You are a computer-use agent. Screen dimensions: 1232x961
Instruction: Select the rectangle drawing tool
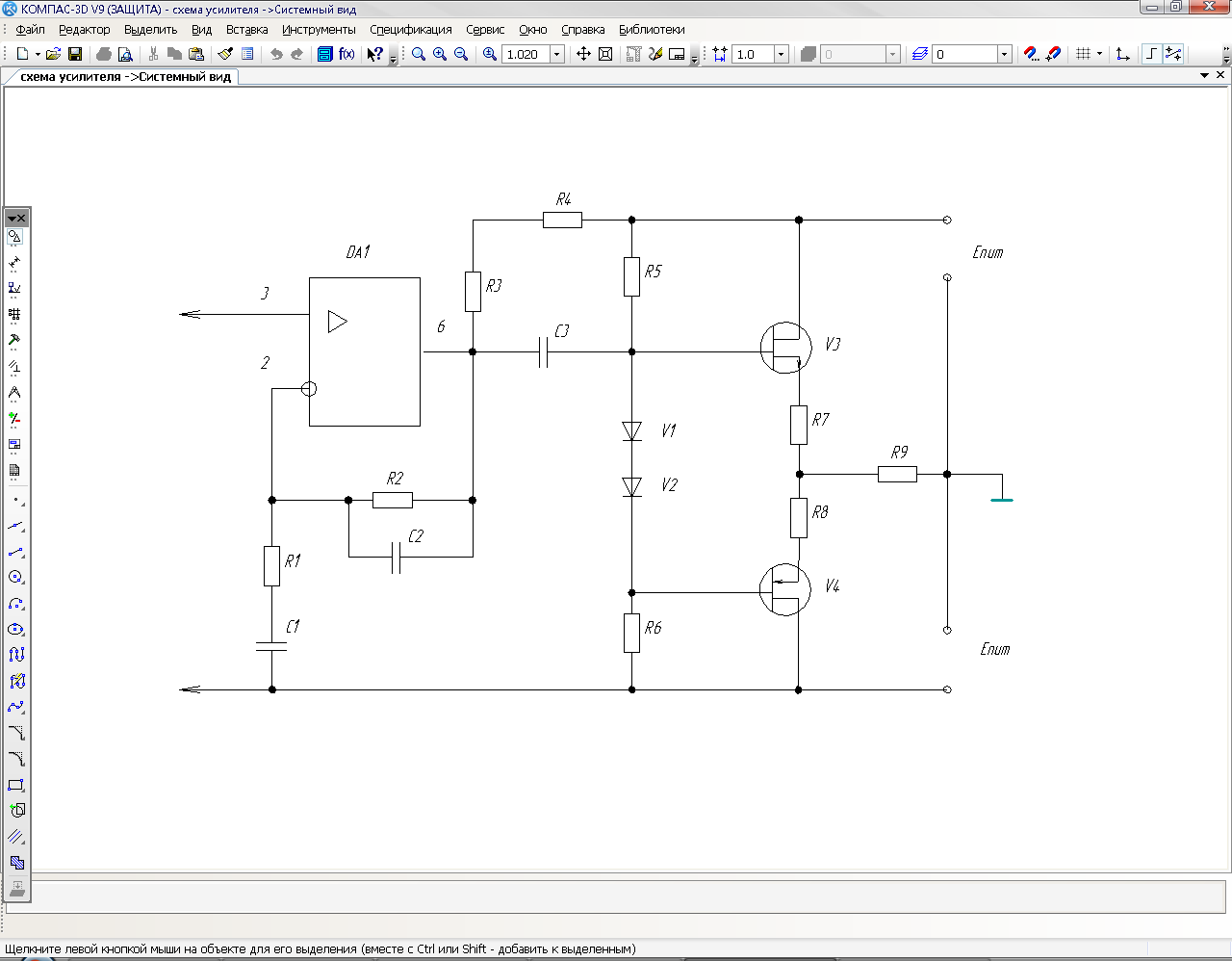point(15,786)
